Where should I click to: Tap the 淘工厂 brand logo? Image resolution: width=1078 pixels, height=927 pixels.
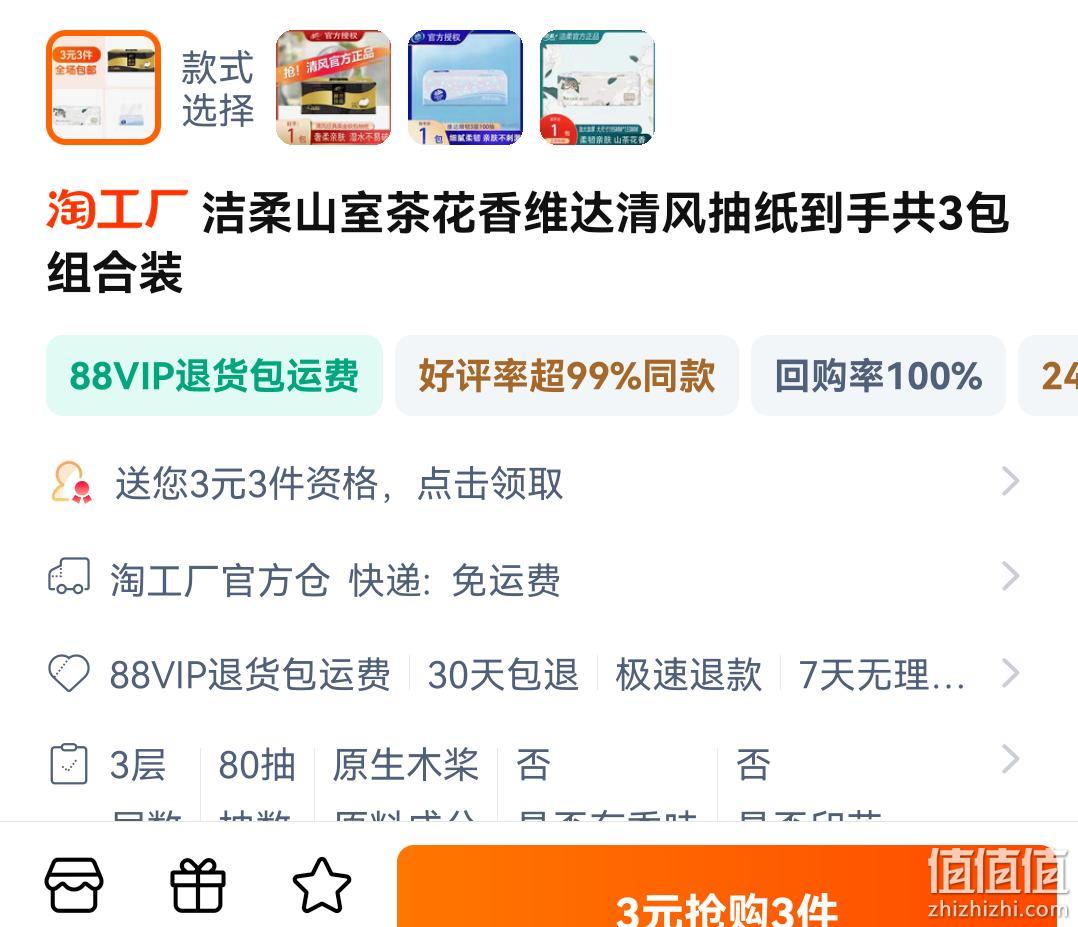click(x=117, y=209)
